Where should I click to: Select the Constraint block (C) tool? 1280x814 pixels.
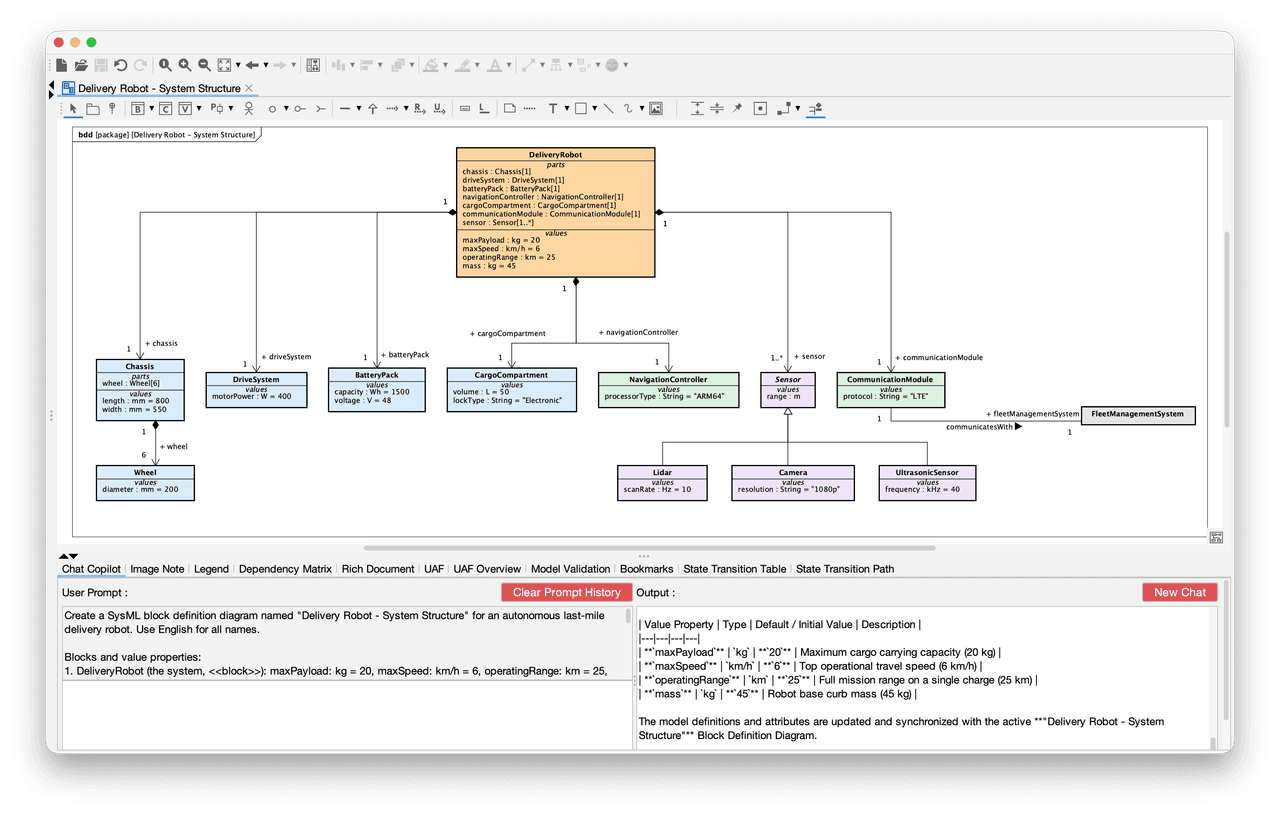coord(166,108)
